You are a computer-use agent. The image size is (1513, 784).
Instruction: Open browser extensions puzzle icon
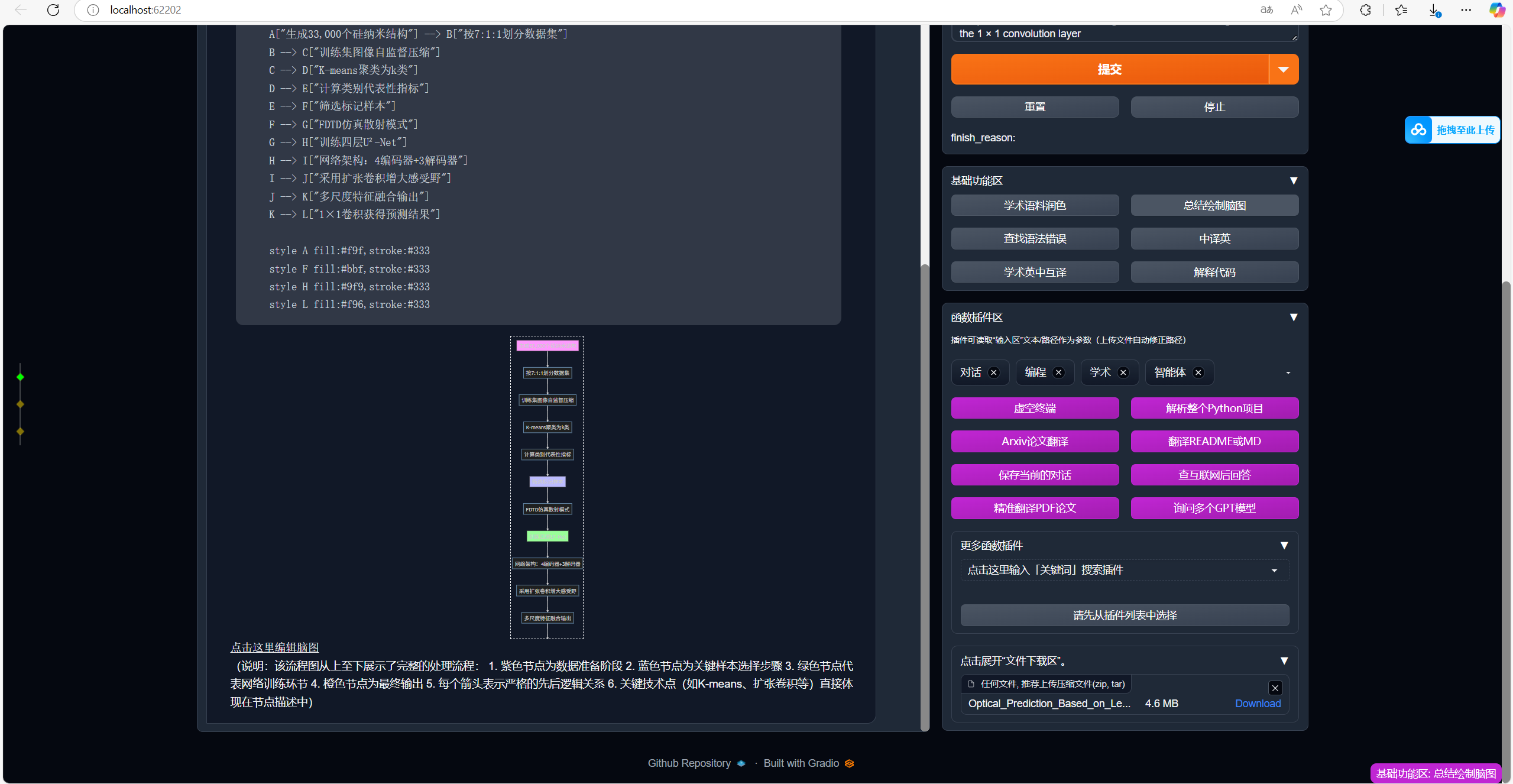tap(1365, 10)
